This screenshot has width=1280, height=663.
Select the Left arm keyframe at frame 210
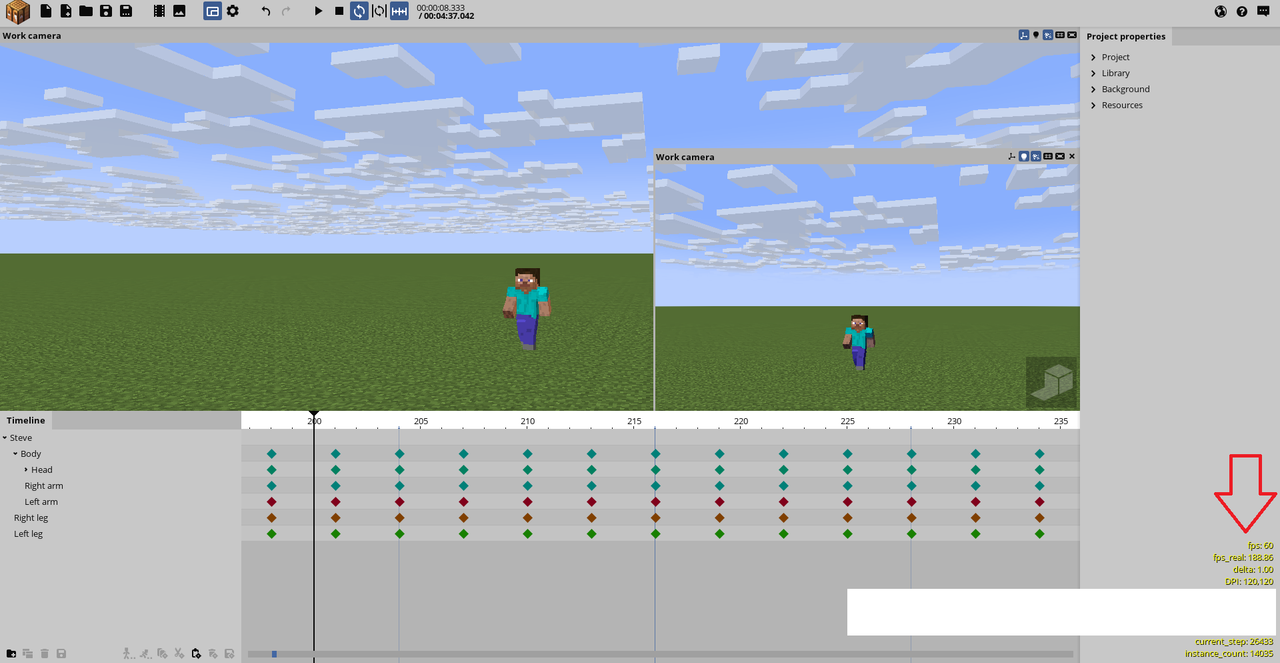[527, 502]
